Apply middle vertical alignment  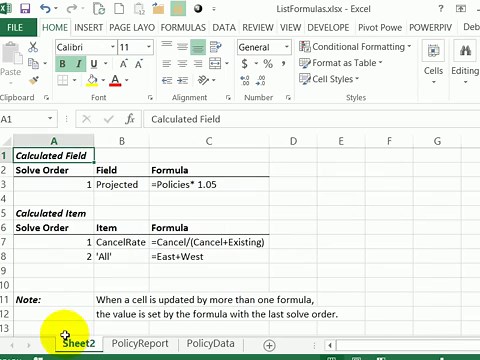coord(182,47)
